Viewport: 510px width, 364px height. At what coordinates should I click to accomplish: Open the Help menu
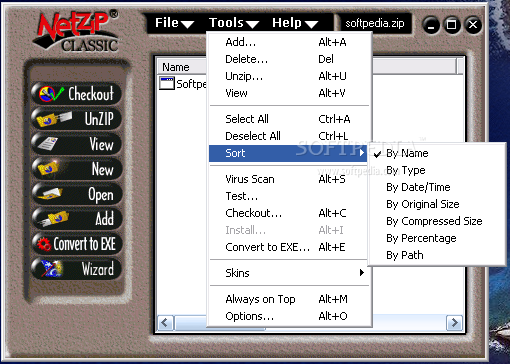pos(295,23)
